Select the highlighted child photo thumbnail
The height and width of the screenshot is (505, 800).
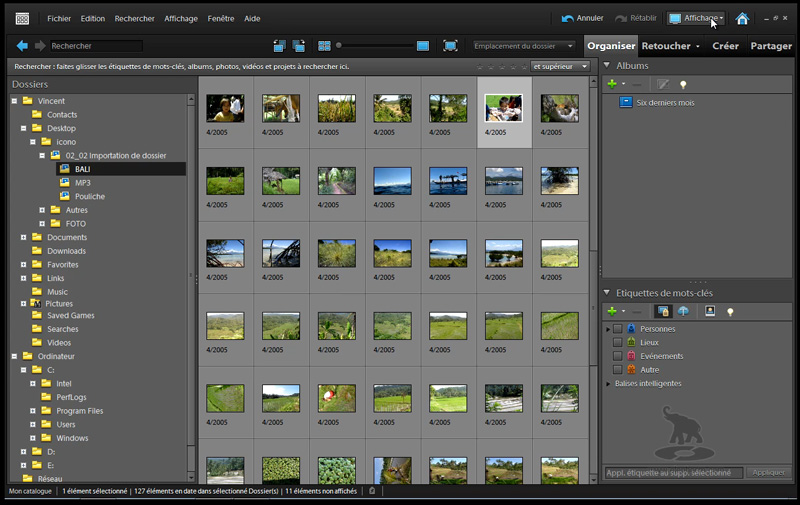point(504,108)
